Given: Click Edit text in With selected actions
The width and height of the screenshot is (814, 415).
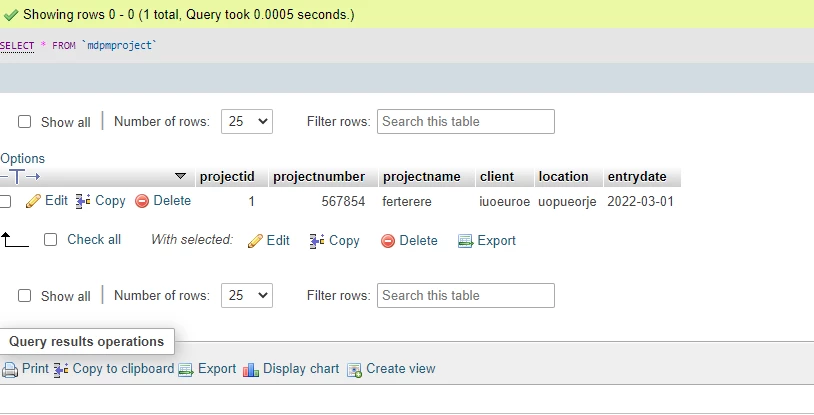Looking at the screenshot, I should (x=278, y=240).
